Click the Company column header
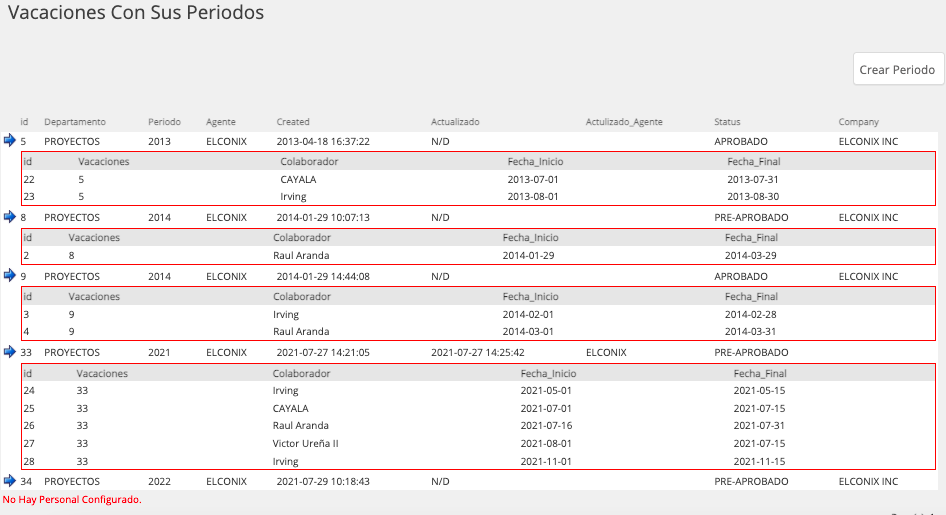Screen dimensions: 946x515 click(x=859, y=122)
